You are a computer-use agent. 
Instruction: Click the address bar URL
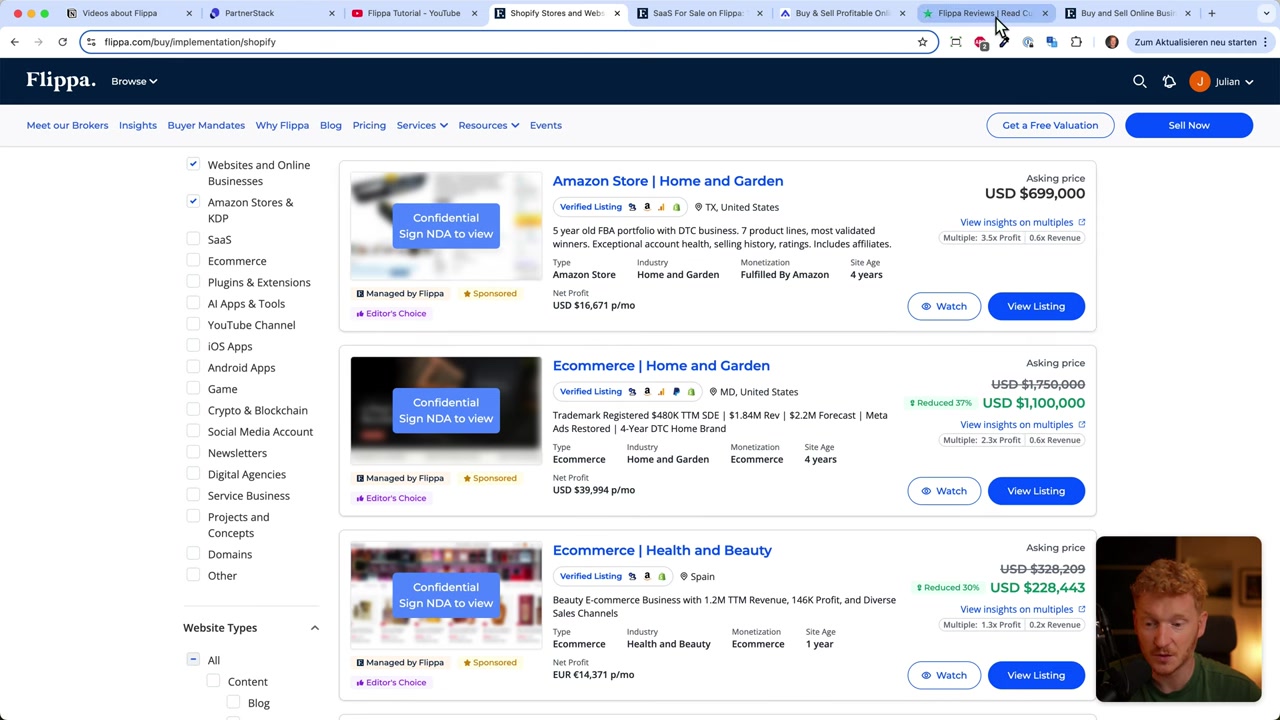[x=190, y=42]
